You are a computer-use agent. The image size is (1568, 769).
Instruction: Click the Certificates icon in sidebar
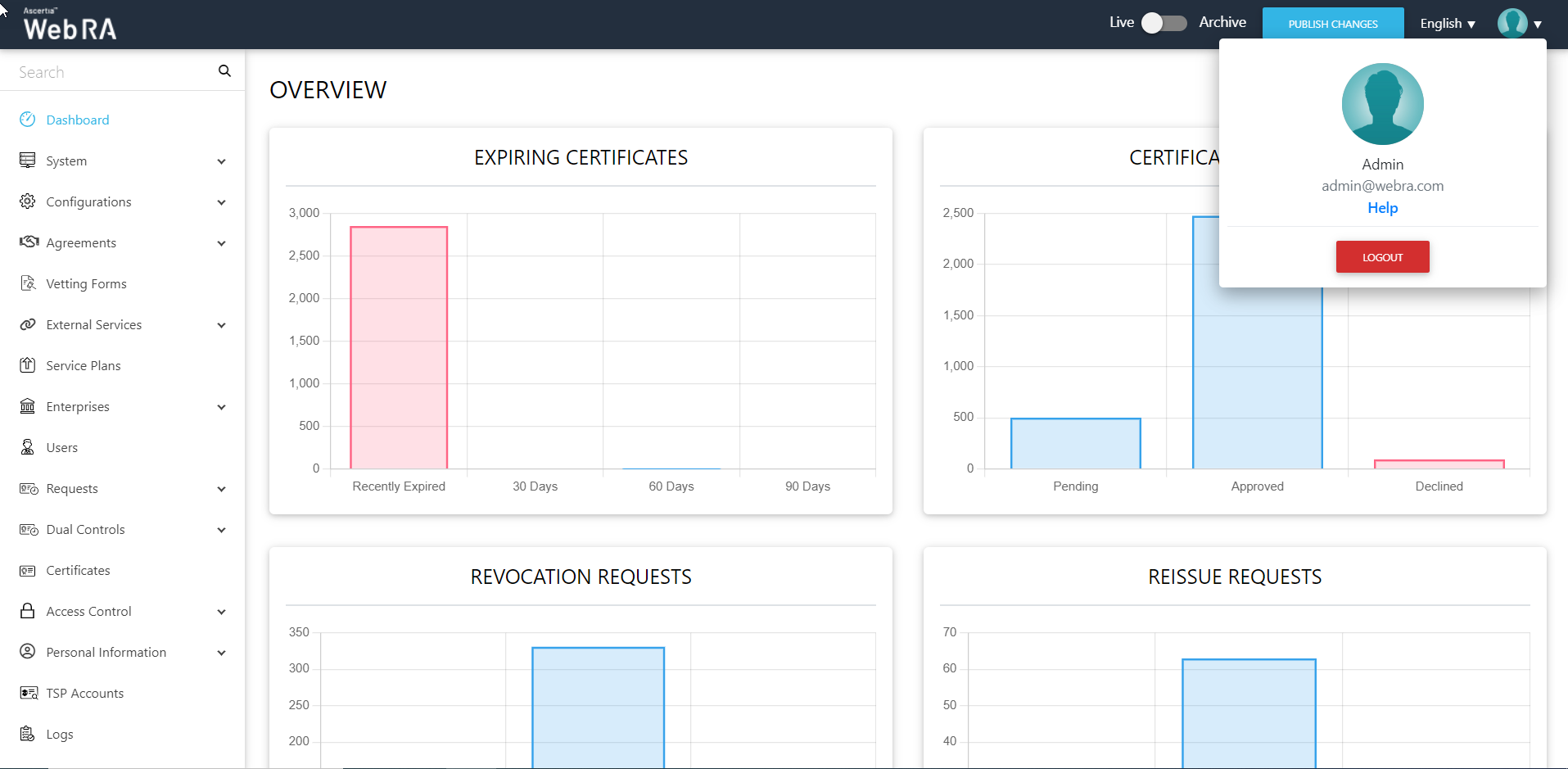click(28, 571)
